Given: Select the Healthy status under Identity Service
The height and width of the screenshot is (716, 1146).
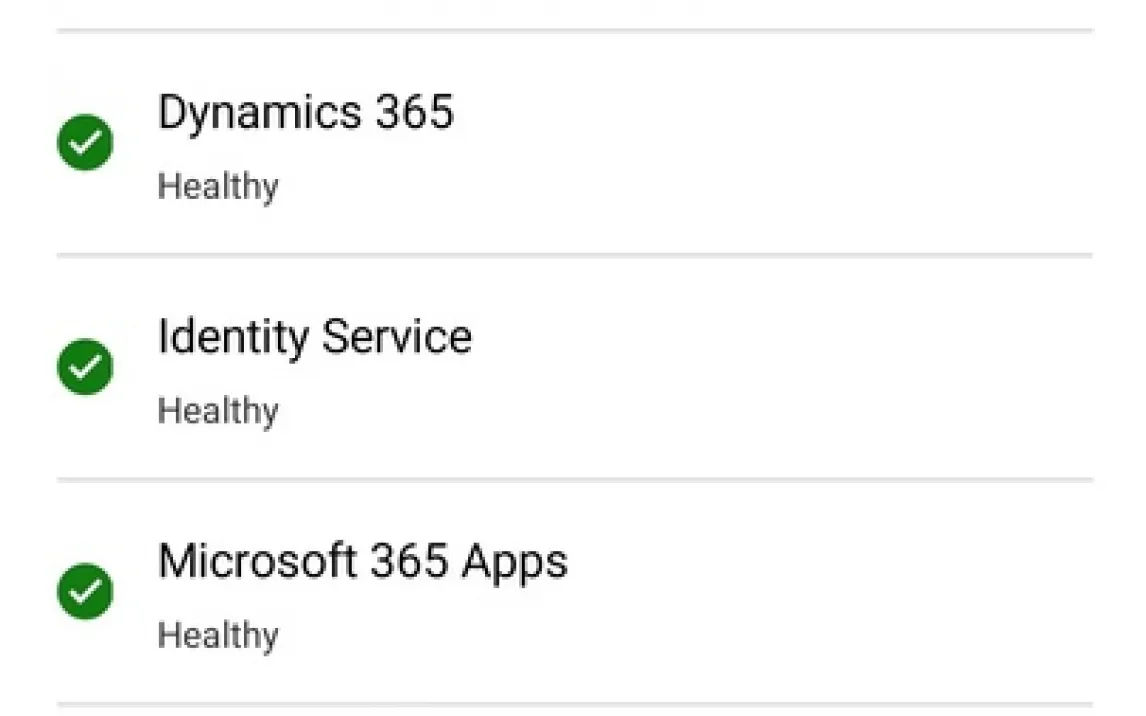Looking at the screenshot, I should click(218, 410).
